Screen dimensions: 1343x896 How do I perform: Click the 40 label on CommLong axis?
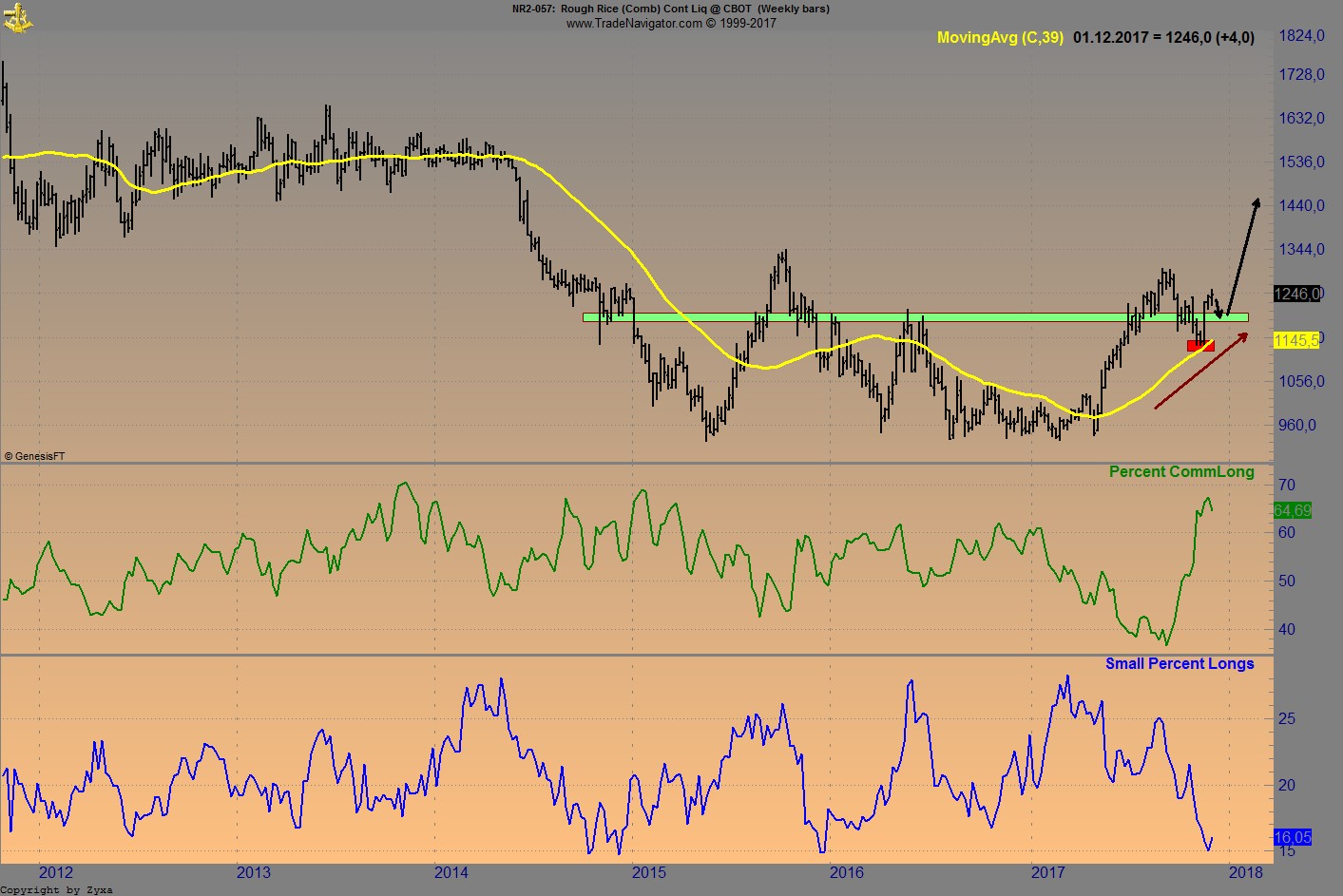1287,630
